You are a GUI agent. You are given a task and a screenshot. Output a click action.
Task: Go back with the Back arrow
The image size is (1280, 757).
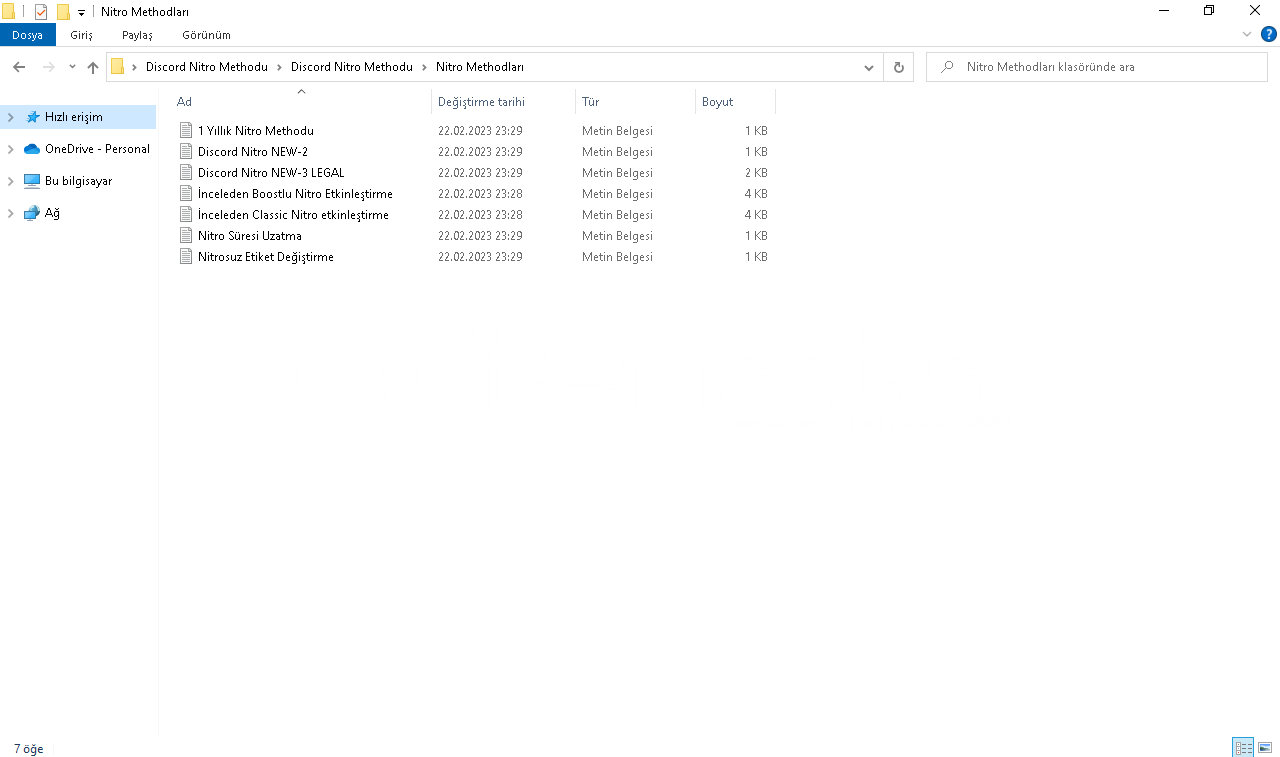(19, 67)
